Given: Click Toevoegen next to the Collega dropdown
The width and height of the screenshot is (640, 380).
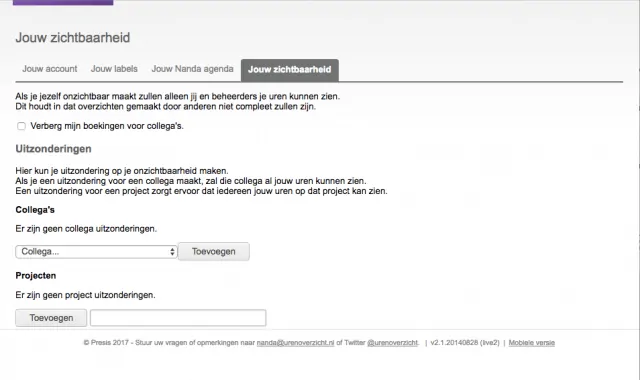Looking at the screenshot, I should click(x=213, y=251).
